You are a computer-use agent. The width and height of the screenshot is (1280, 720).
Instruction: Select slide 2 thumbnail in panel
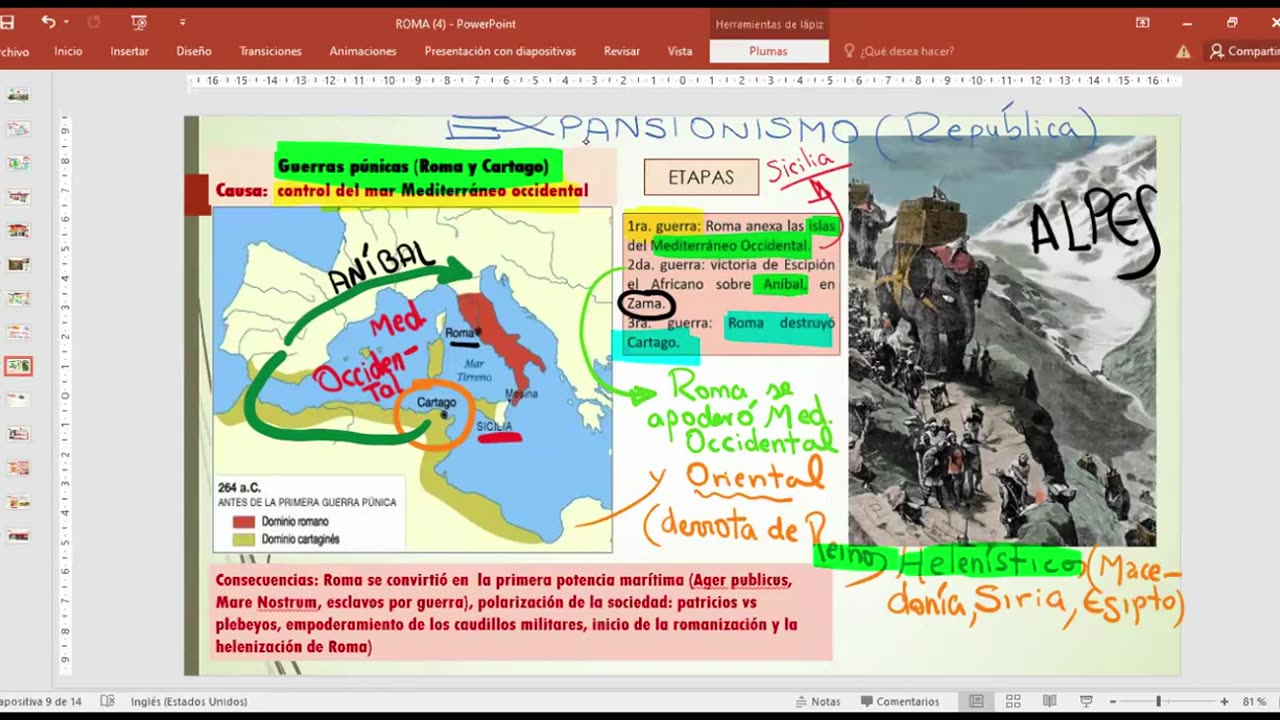click(18, 129)
